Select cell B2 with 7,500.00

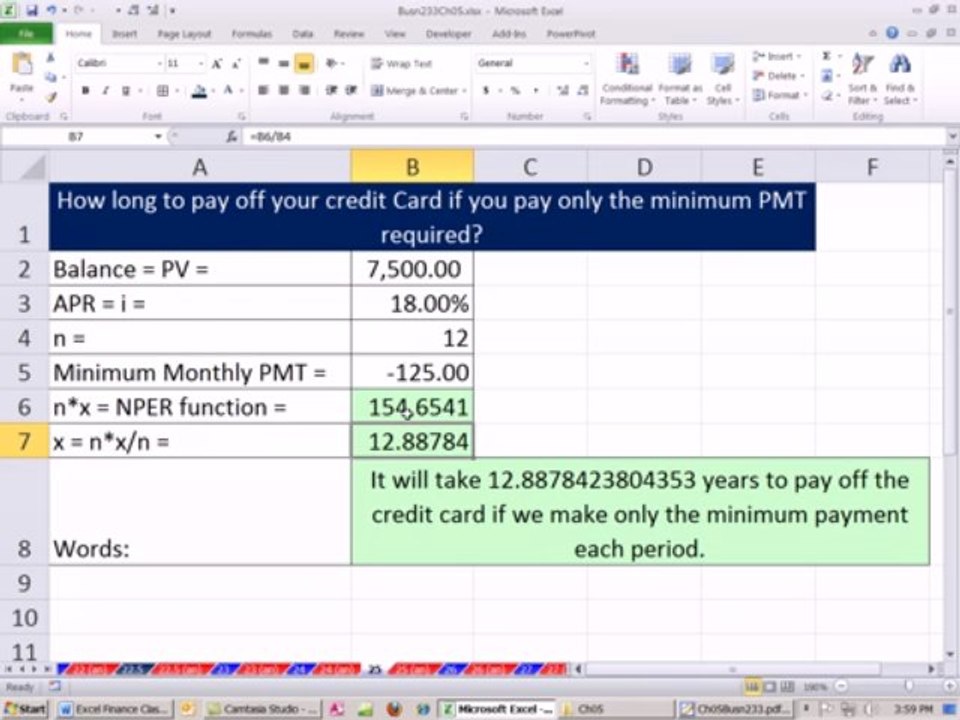413,269
